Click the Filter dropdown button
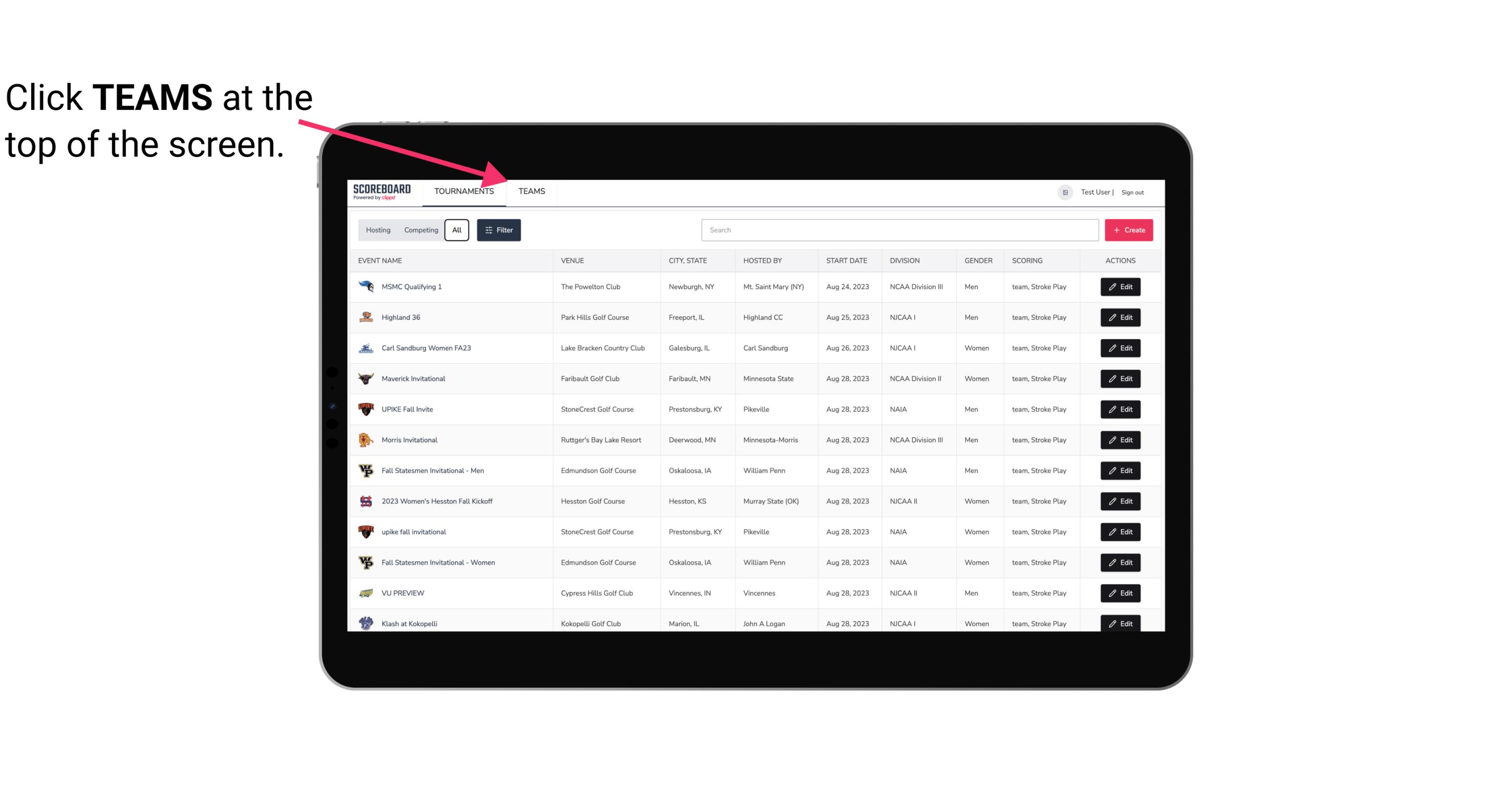 (499, 230)
